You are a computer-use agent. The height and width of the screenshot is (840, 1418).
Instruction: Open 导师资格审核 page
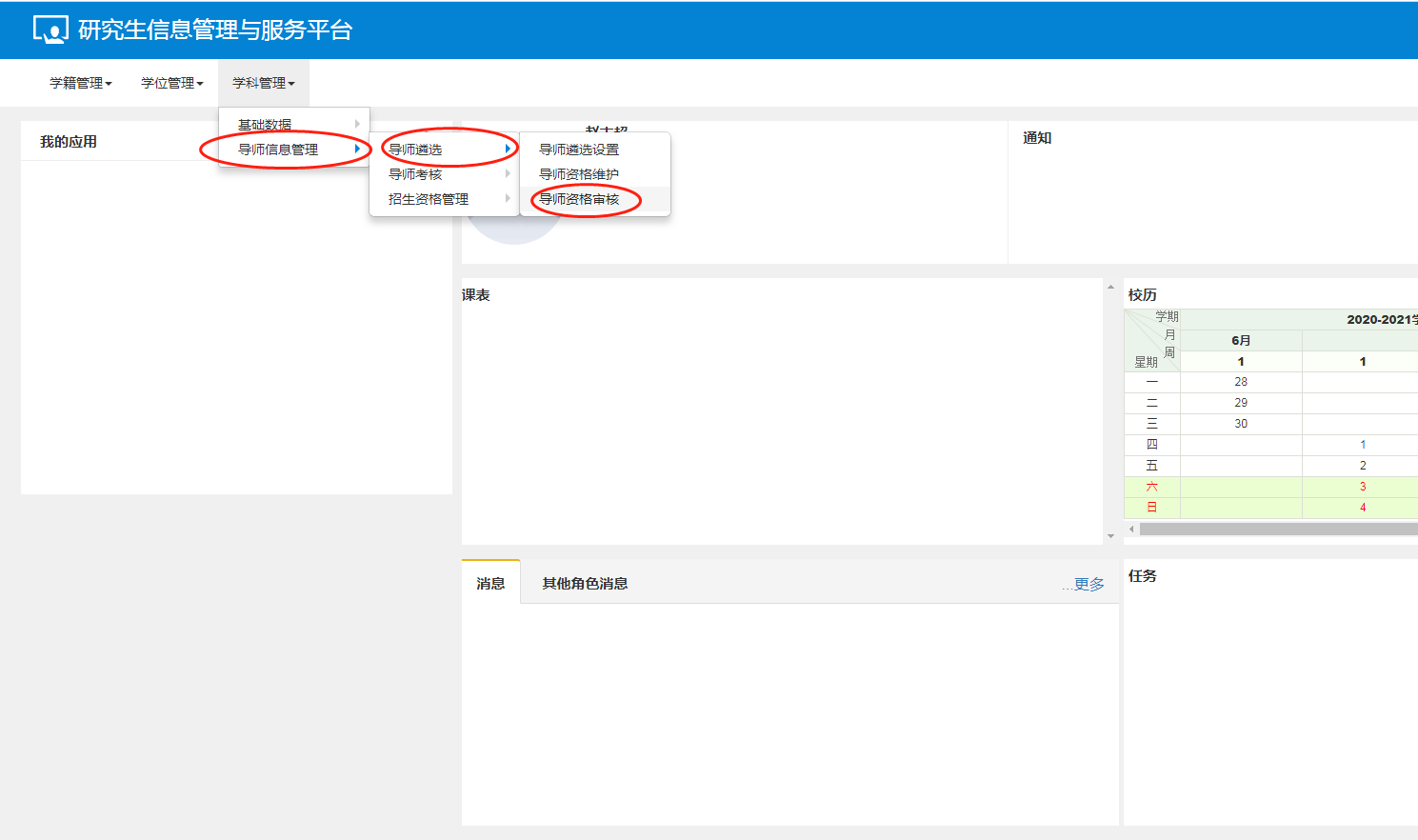click(x=579, y=199)
